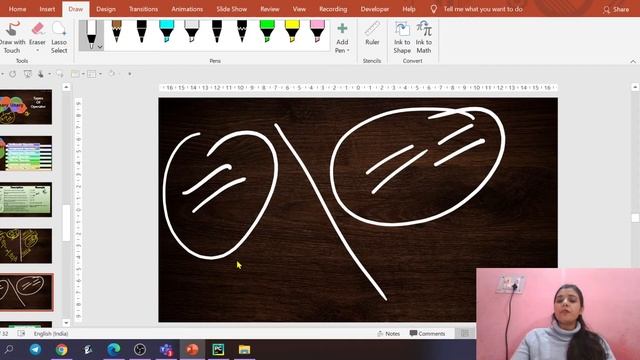Screen dimensions: 640x360
Task: Select the Eraser tool
Action: click(38, 33)
